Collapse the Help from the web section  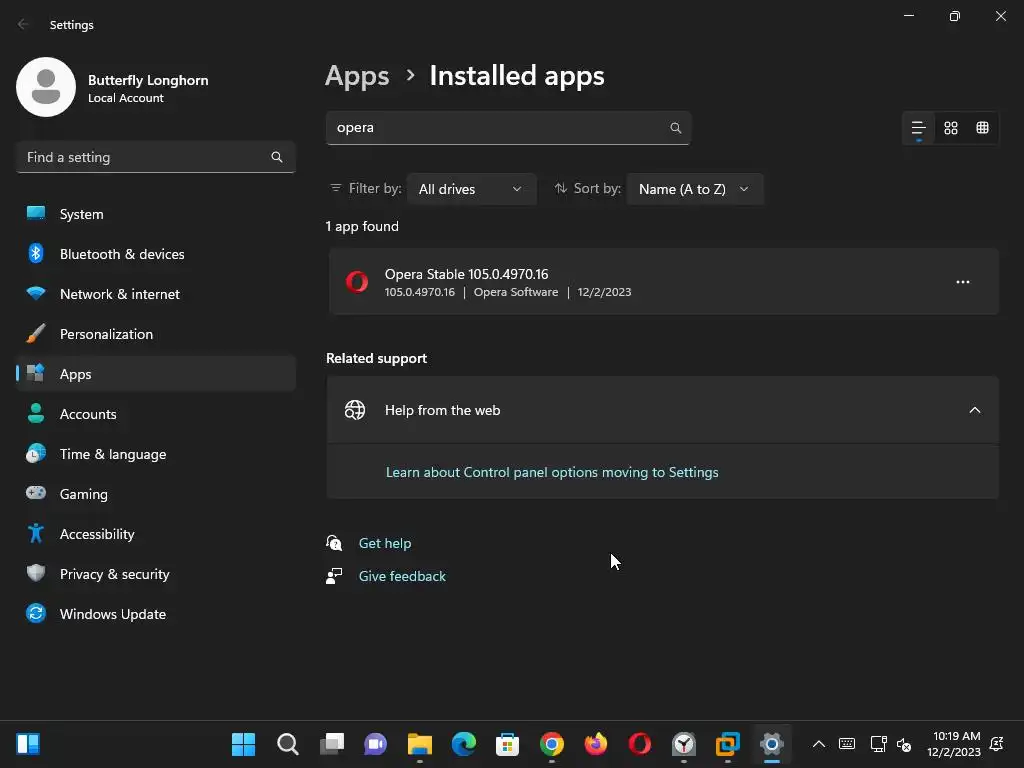point(974,410)
